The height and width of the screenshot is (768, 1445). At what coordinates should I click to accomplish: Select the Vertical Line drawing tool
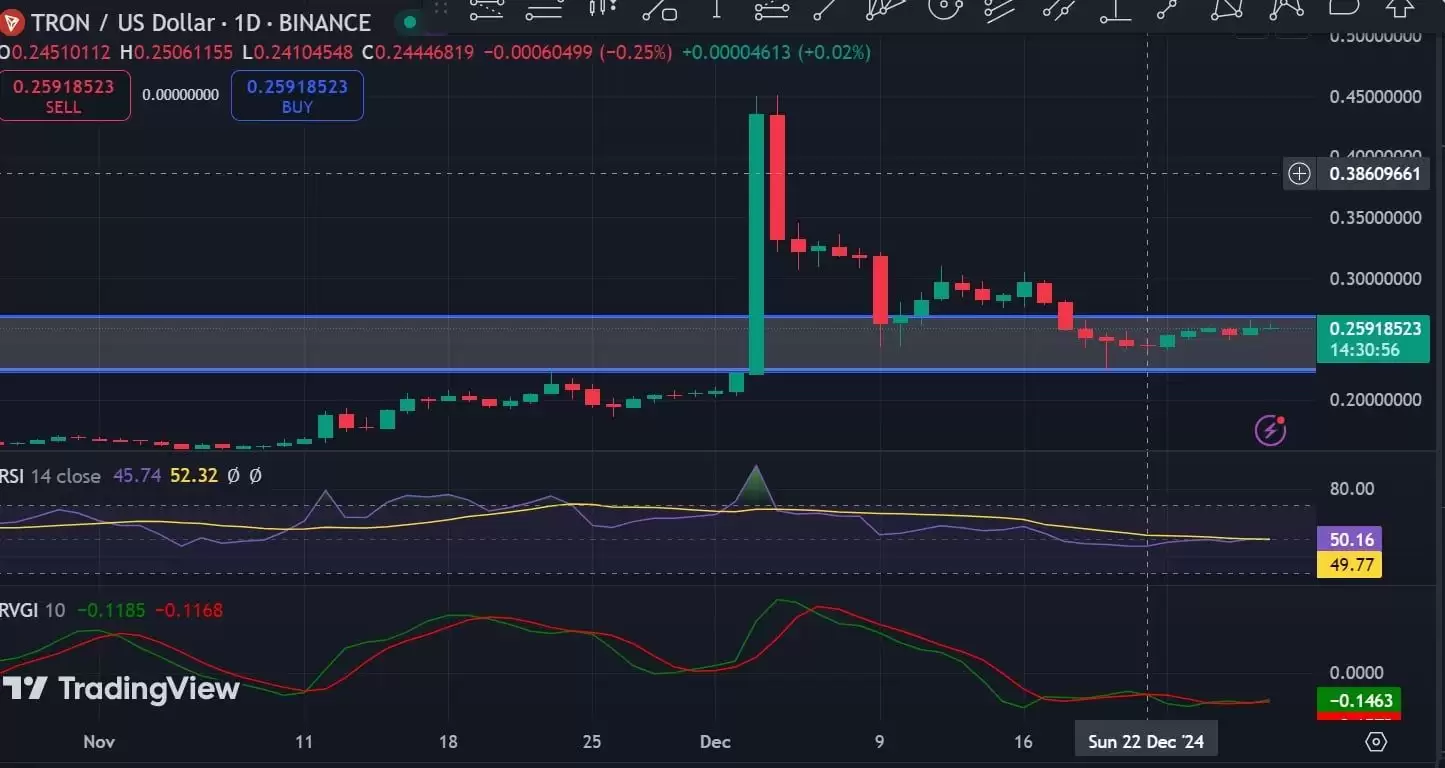(718, 12)
